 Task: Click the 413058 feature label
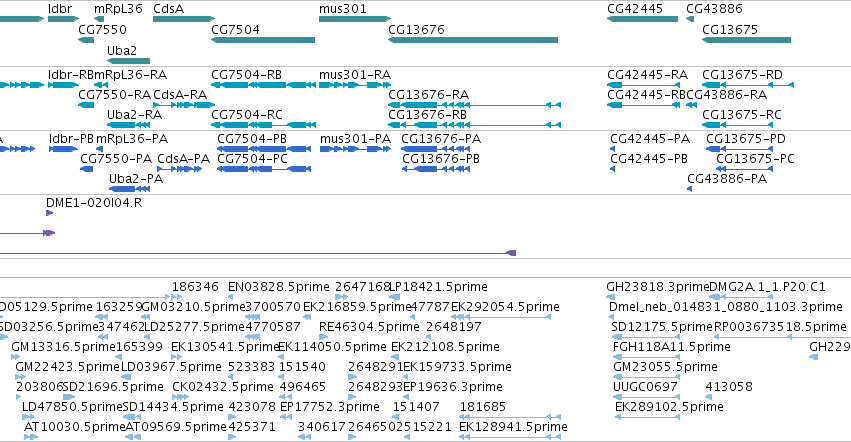point(729,387)
